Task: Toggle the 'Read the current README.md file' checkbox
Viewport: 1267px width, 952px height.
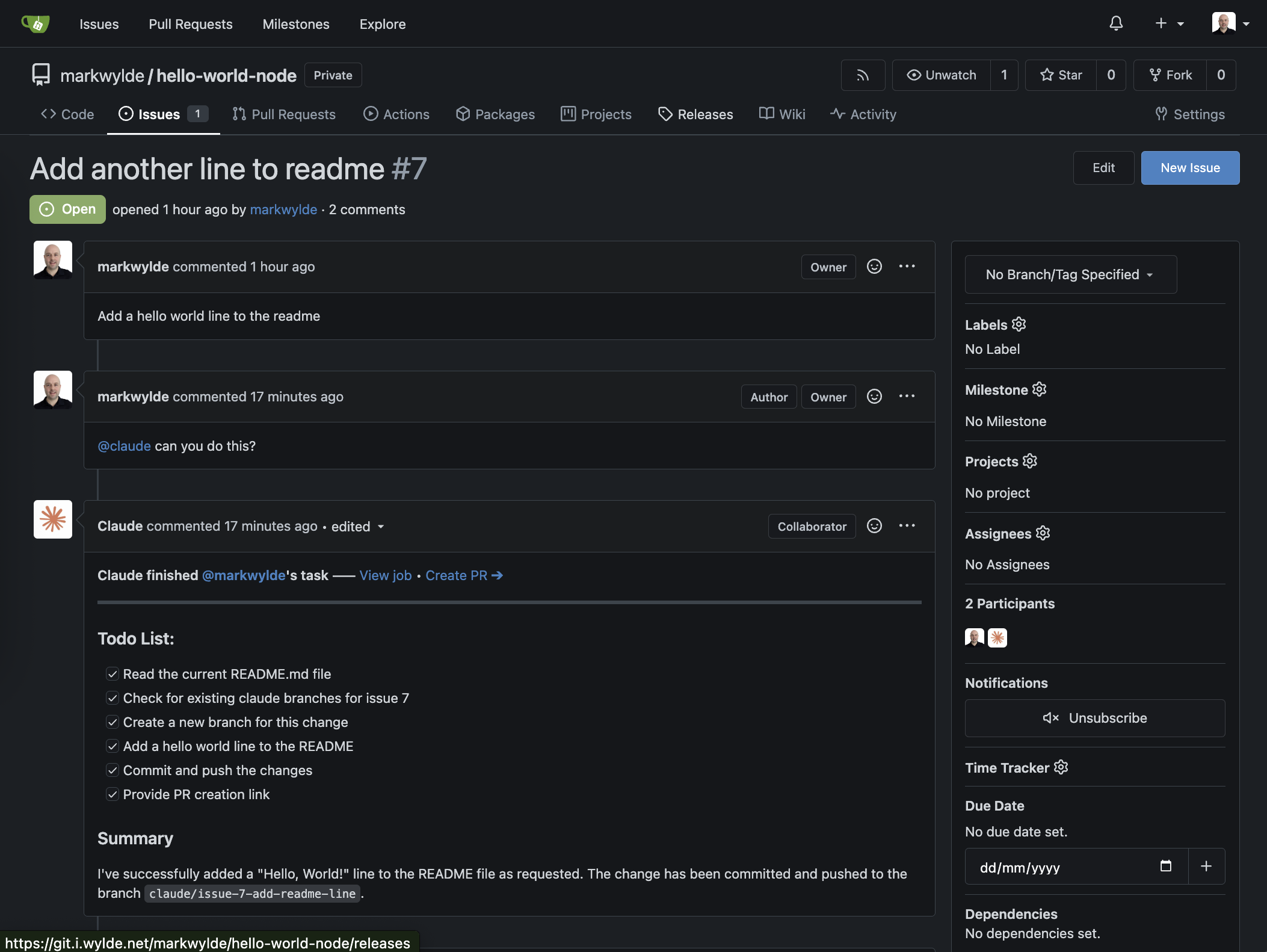Action: click(x=113, y=674)
